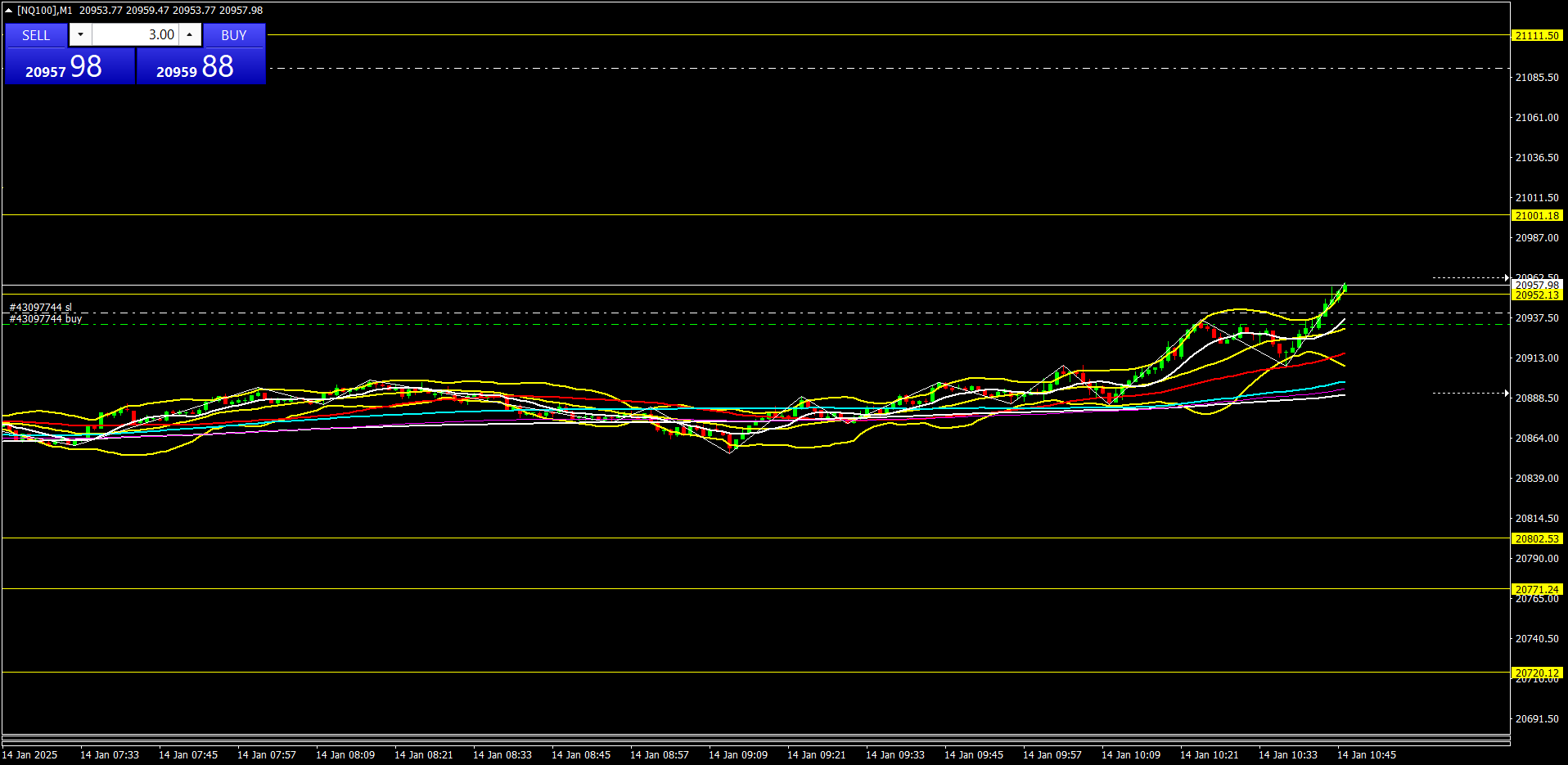Click the 20959 88 buy price panel
1568x765 pixels.
coord(201,66)
